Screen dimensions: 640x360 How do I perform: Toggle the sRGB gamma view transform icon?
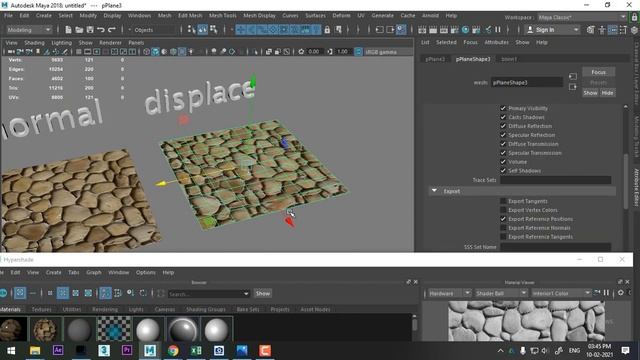pyautogui.click(x=358, y=52)
